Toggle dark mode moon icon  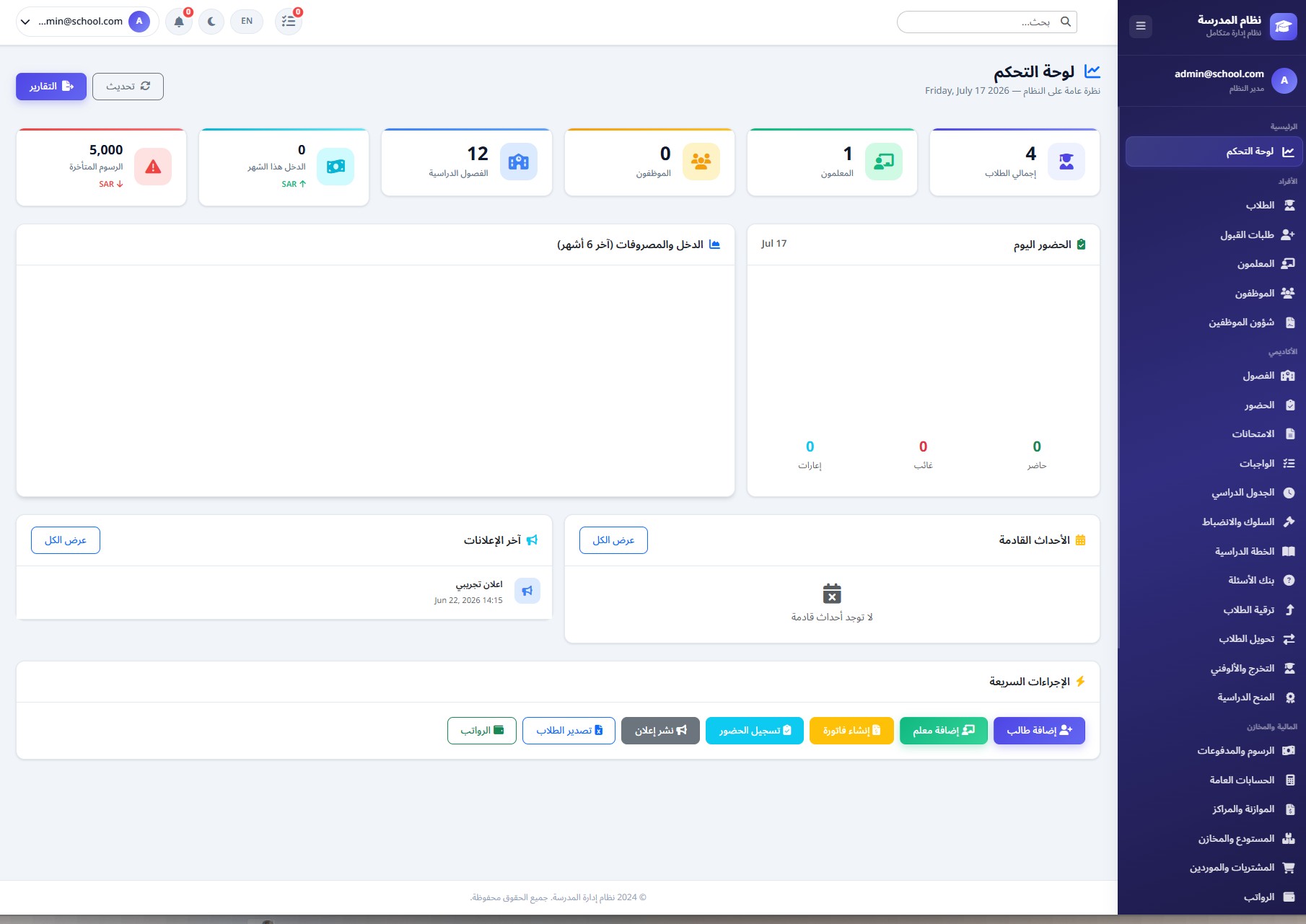(x=211, y=22)
